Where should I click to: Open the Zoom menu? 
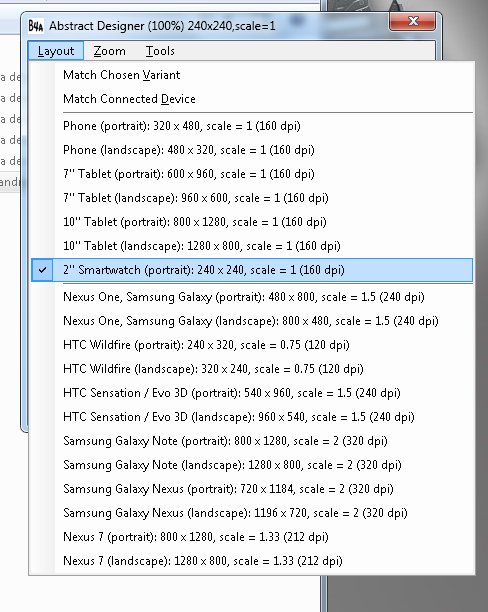[x=109, y=51]
